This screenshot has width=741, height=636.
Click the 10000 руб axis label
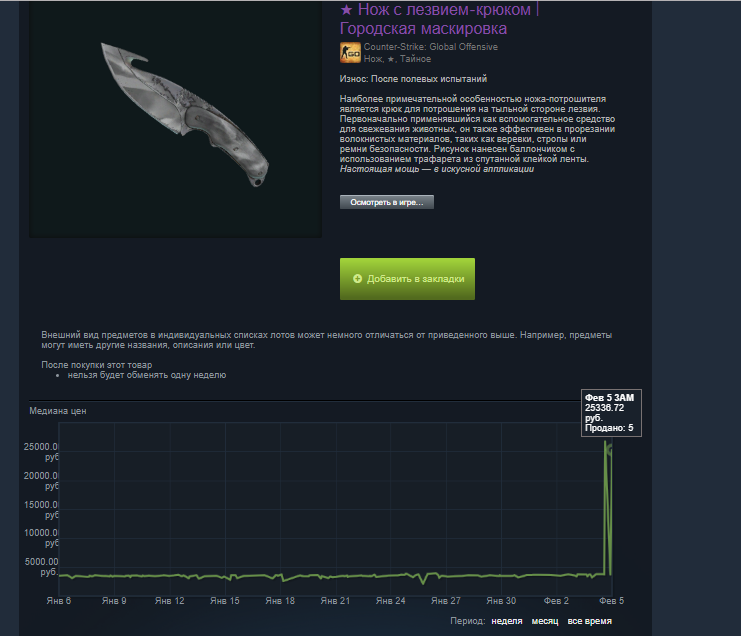(41, 538)
